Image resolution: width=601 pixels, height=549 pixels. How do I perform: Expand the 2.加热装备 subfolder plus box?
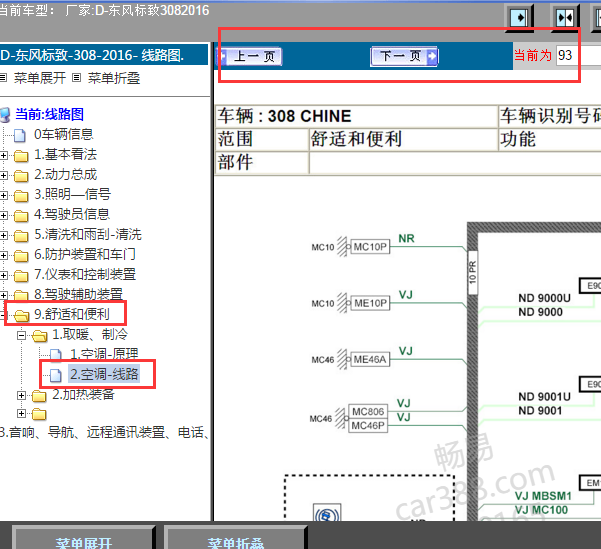click(21, 395)
